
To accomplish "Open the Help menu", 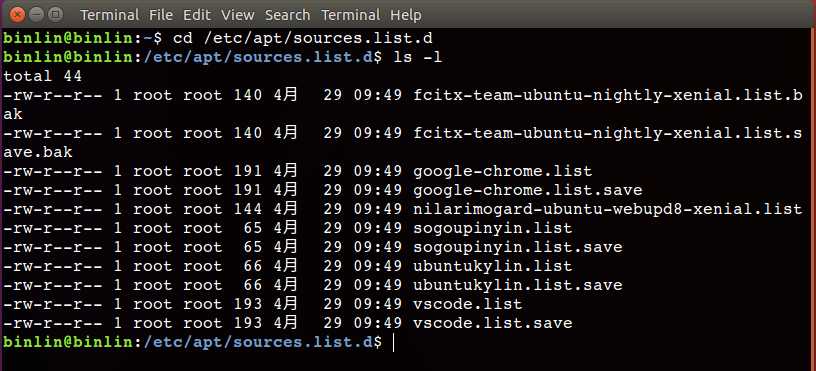I will pos(406,15).
